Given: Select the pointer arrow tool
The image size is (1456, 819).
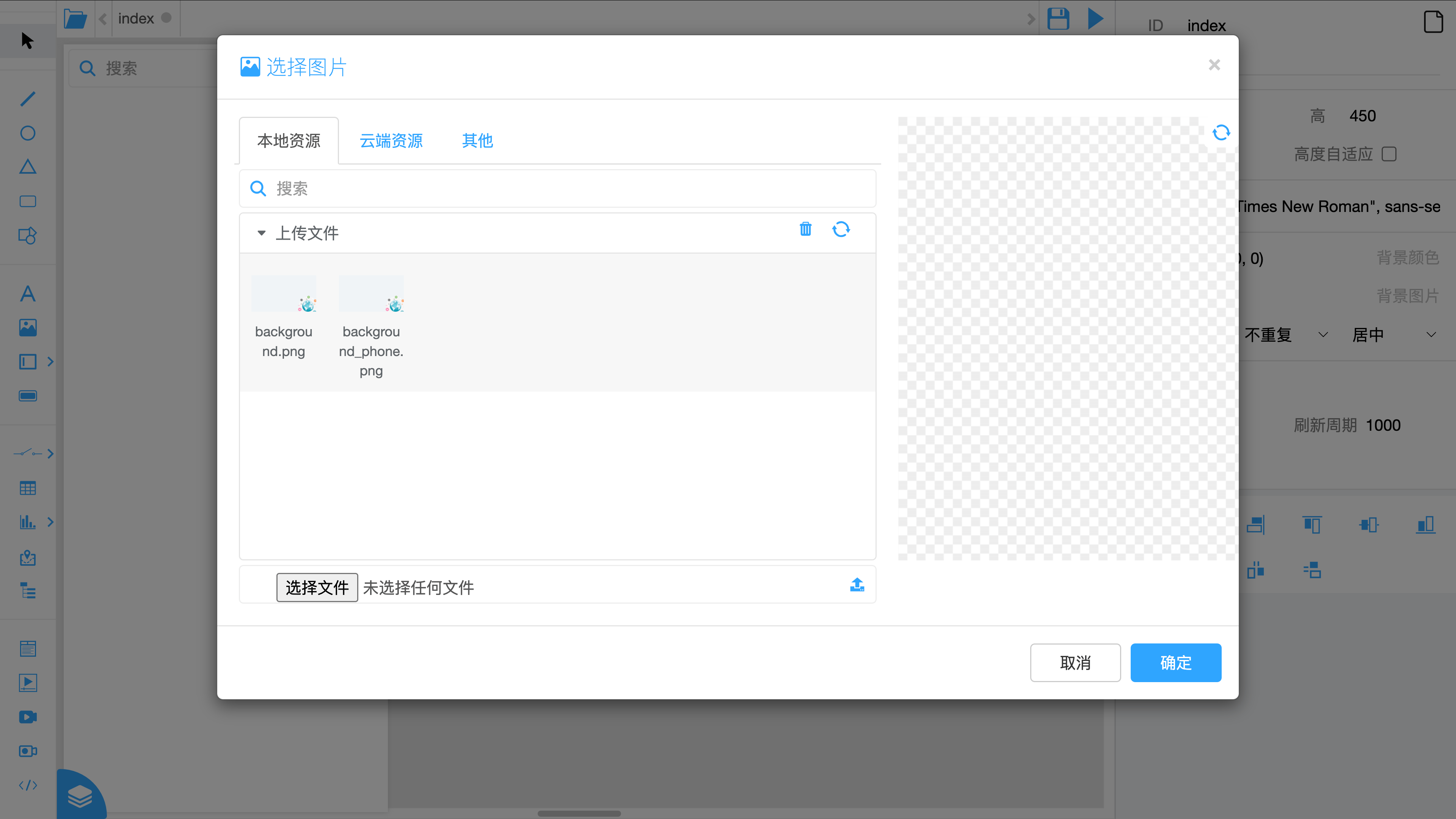Looking at the screenshot, I should click(27, 41).
